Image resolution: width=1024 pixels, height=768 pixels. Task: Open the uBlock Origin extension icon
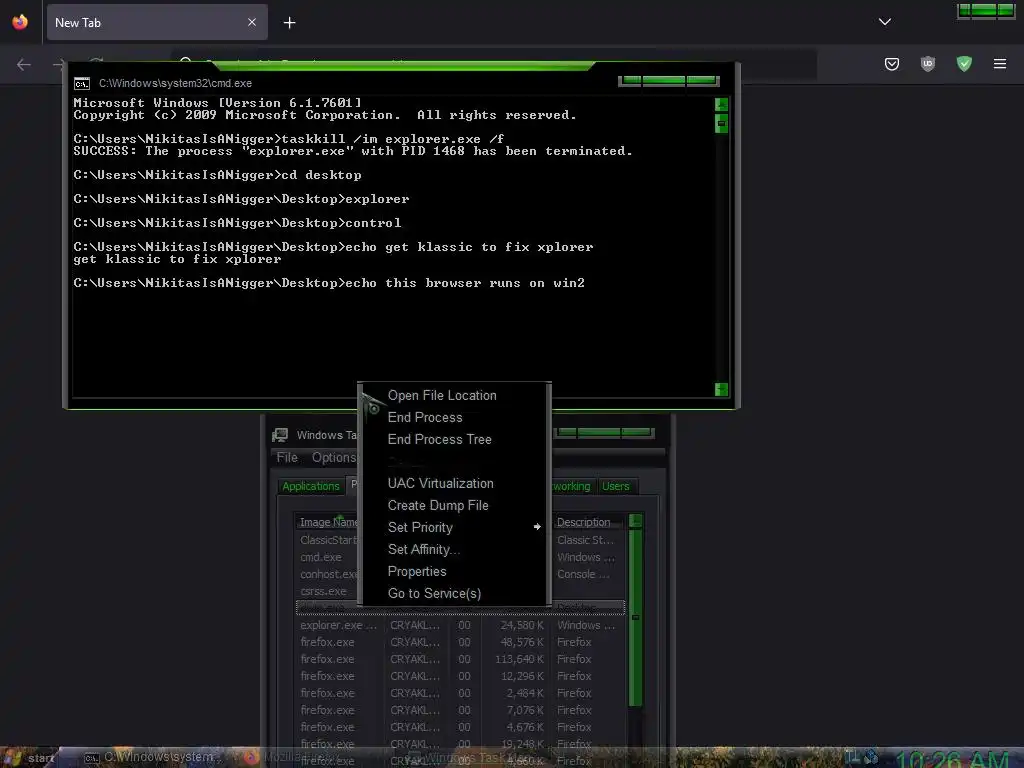tap(927, 64)
